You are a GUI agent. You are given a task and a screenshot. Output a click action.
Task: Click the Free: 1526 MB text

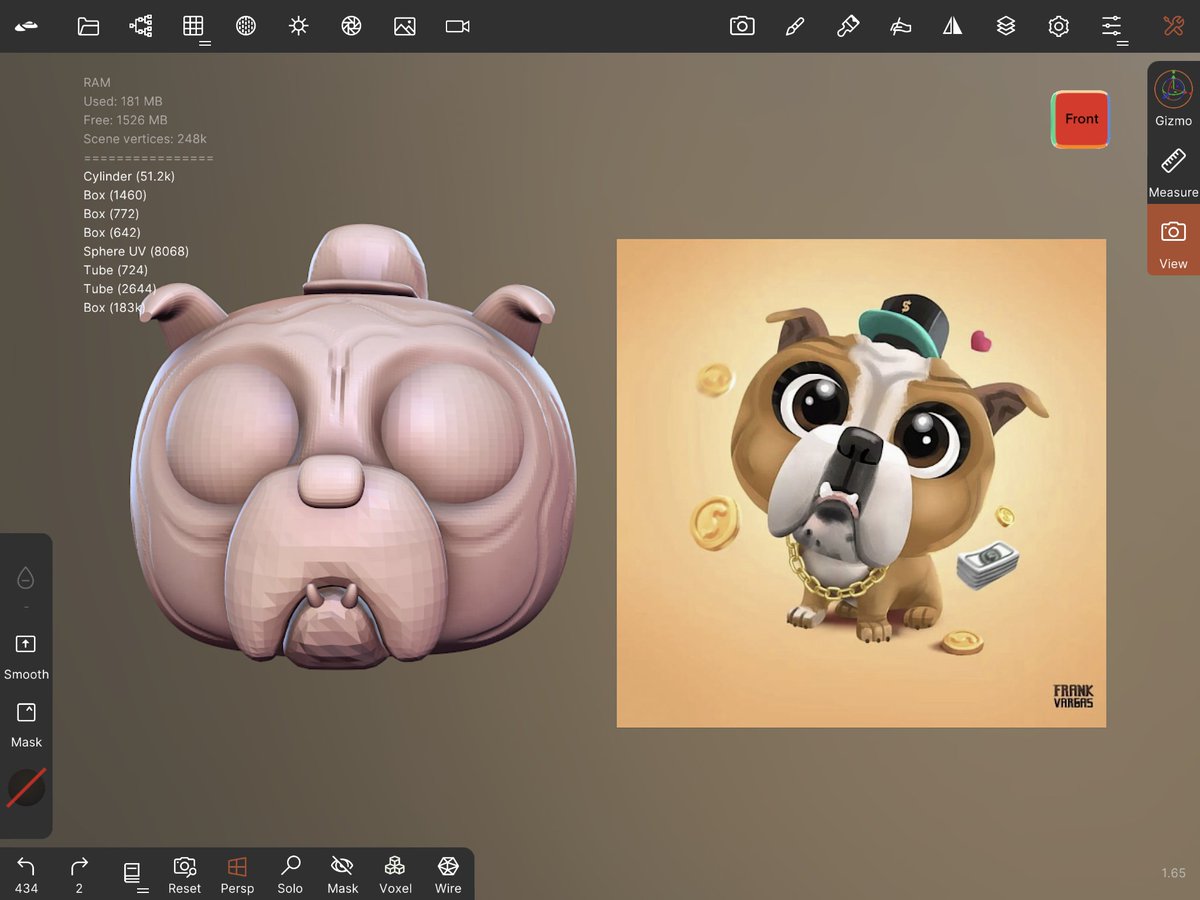click(126, 120)
